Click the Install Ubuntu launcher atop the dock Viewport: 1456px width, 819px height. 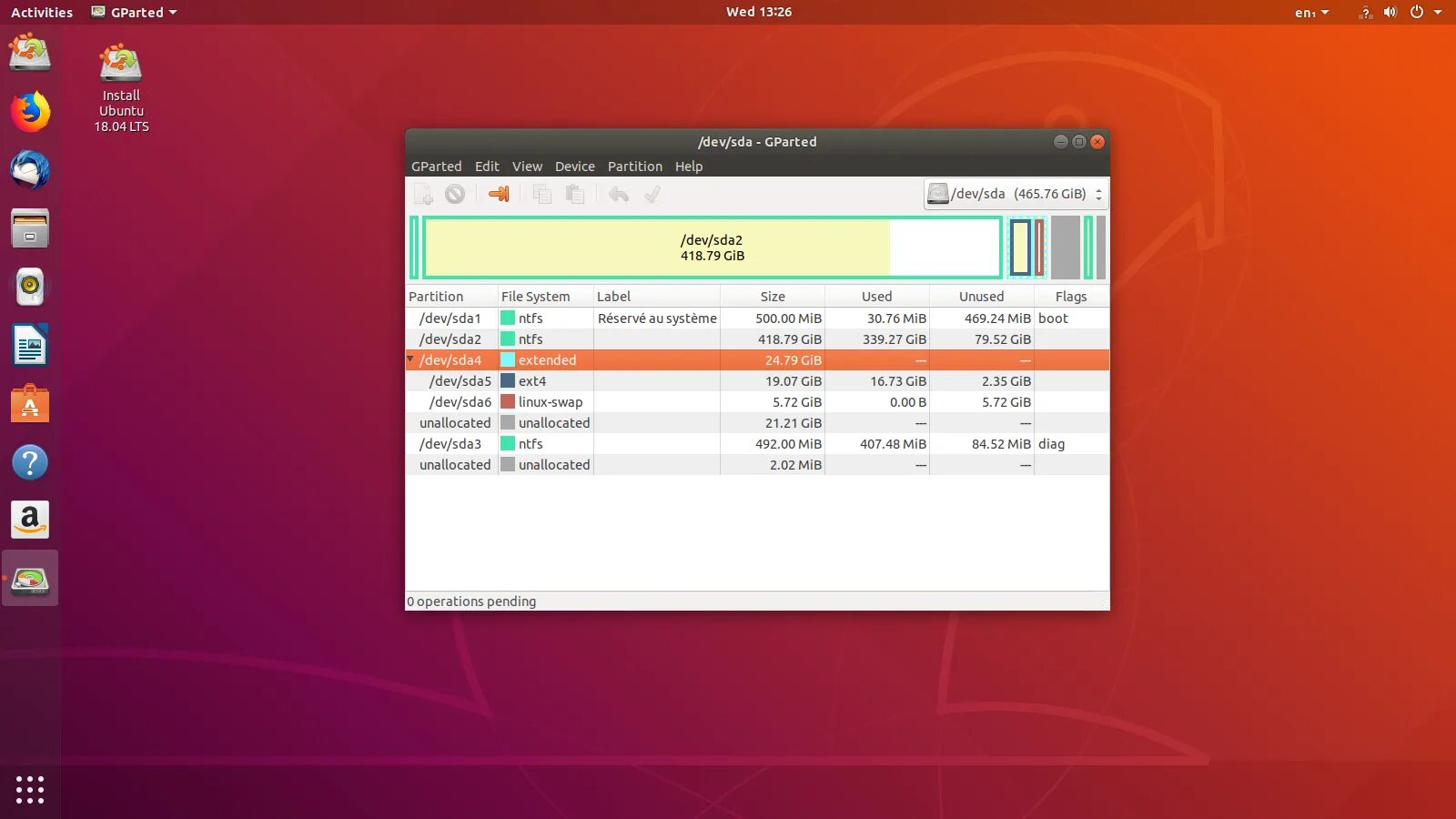30,53
